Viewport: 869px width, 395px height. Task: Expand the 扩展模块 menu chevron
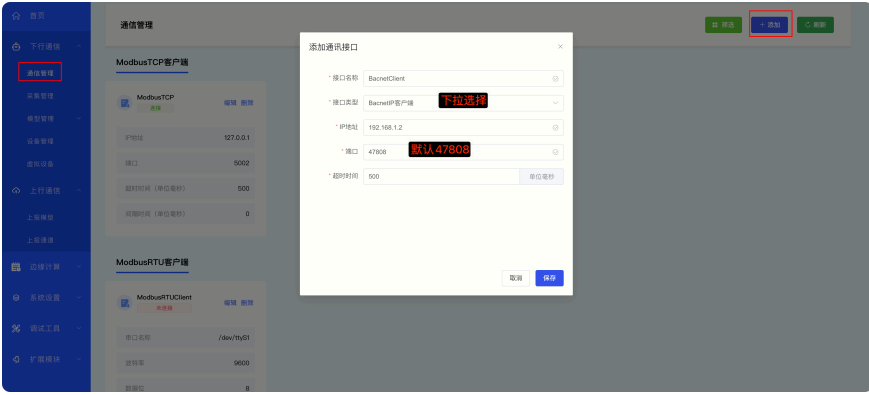79,359
